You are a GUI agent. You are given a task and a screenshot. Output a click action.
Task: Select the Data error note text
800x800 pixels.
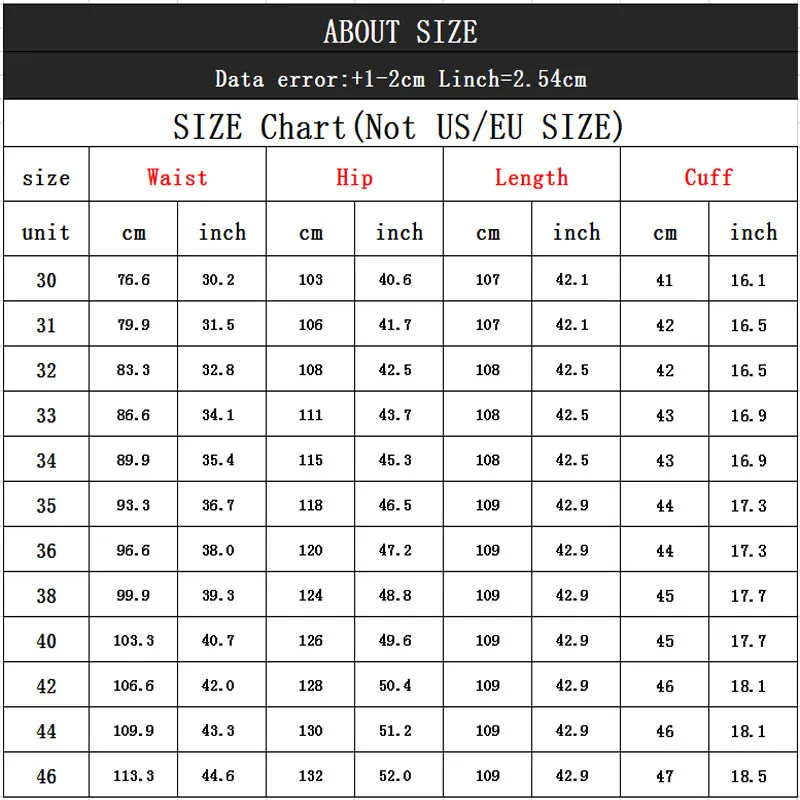click(401, 79)
